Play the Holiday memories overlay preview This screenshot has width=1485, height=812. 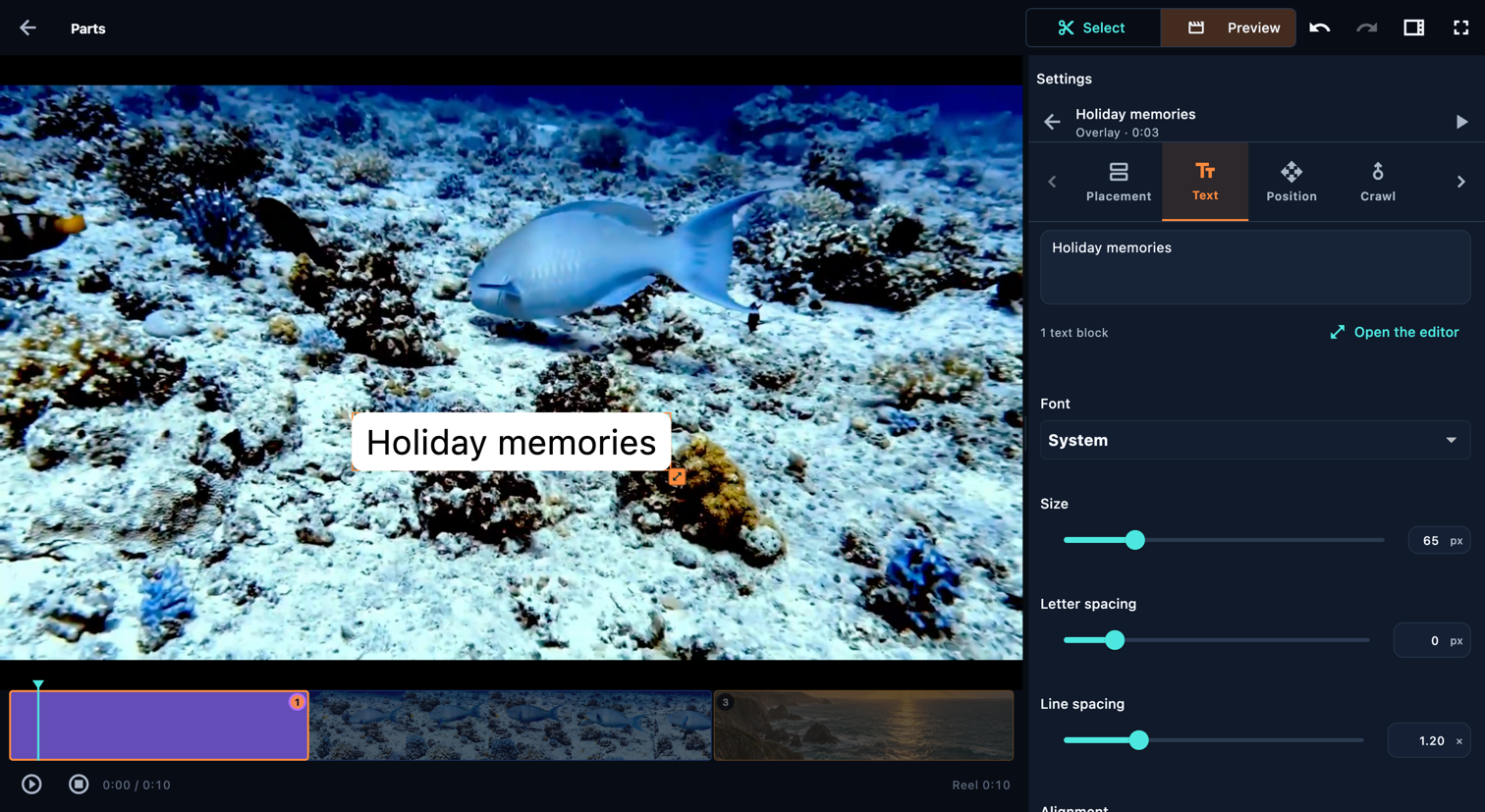(x=1461, y=122)
